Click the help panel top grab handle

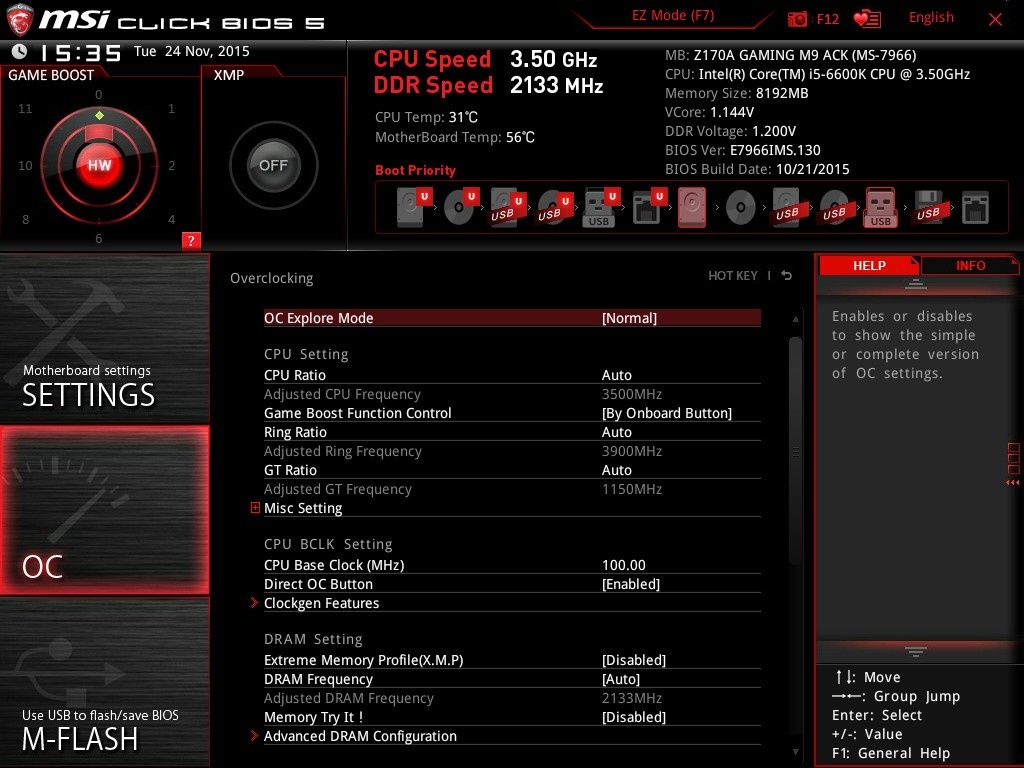click(916, 284)
